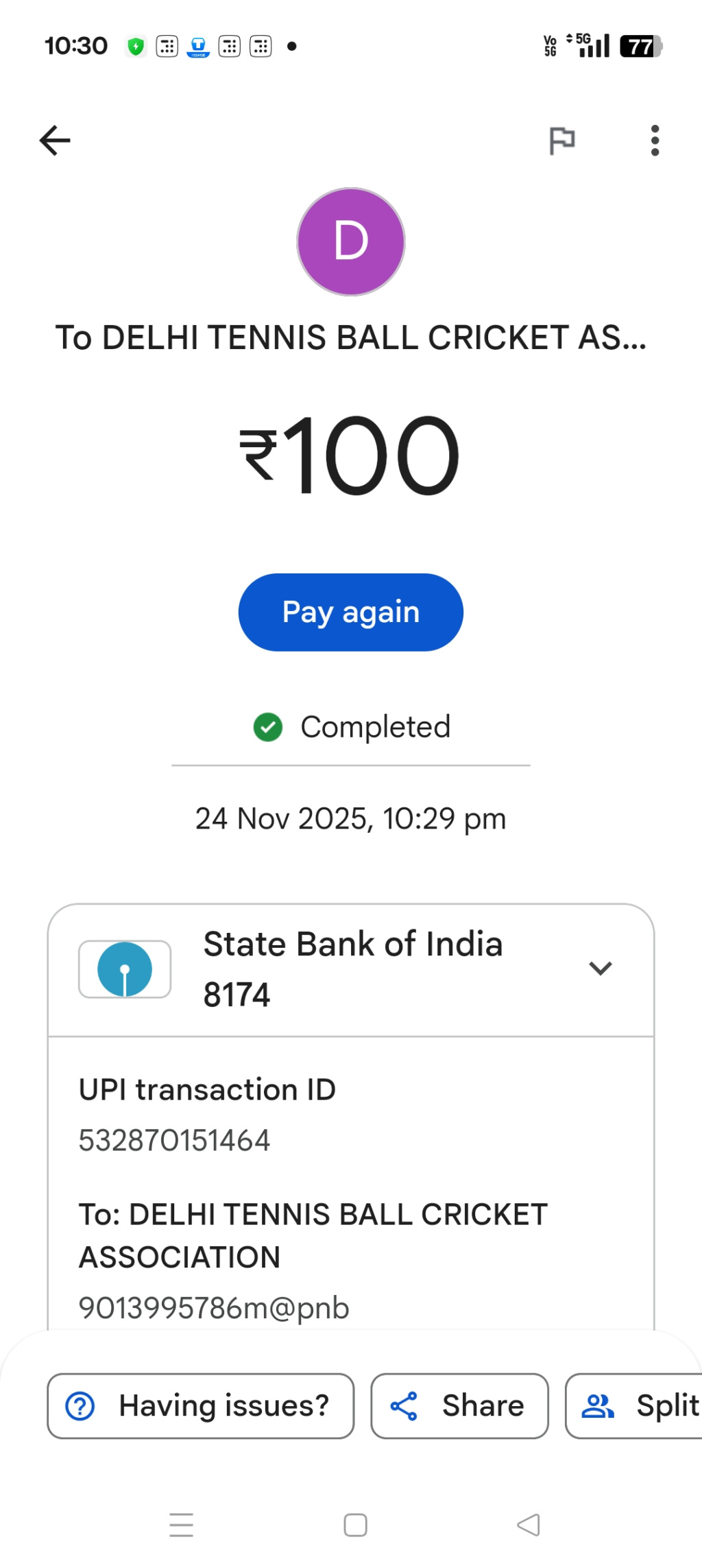Tap the State Bank of India logo
Viewport: 702px width, 1568px height.
[125, 969]
